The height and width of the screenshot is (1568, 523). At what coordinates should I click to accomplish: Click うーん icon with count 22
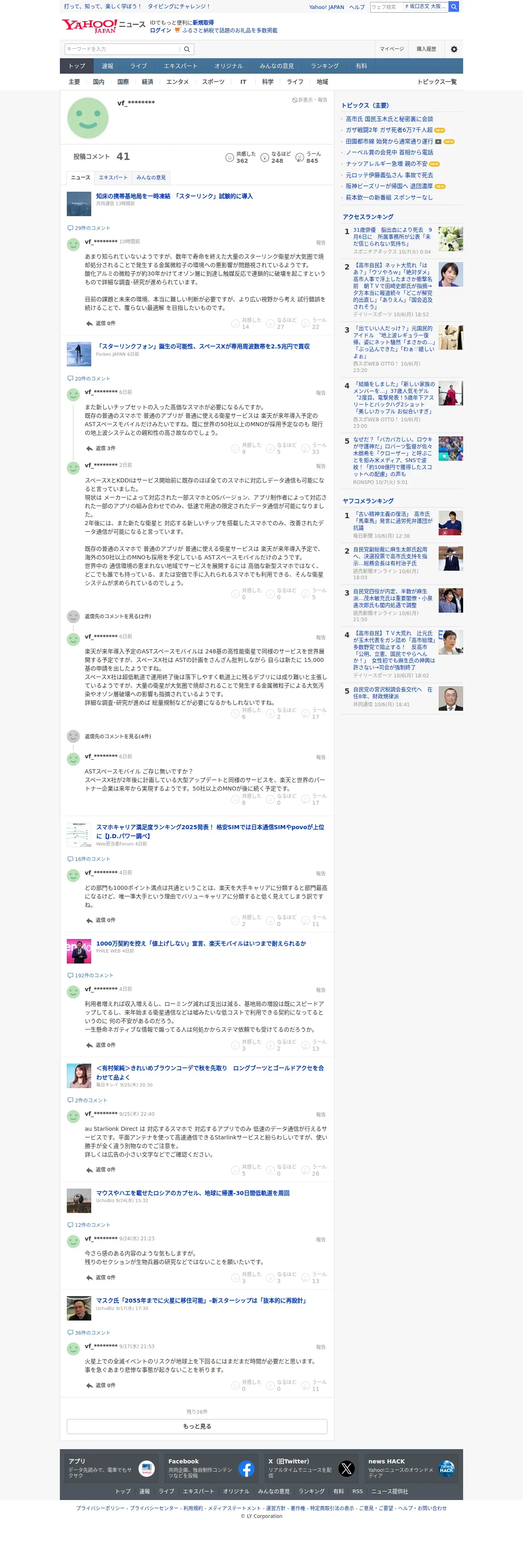(x=305, y=323)
